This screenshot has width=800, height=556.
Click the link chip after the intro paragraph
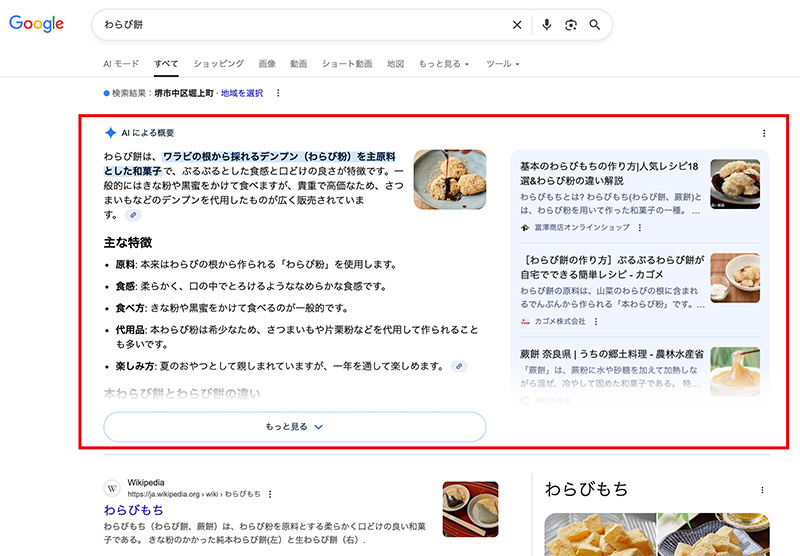pyautogui.click(x=133, y=215)
